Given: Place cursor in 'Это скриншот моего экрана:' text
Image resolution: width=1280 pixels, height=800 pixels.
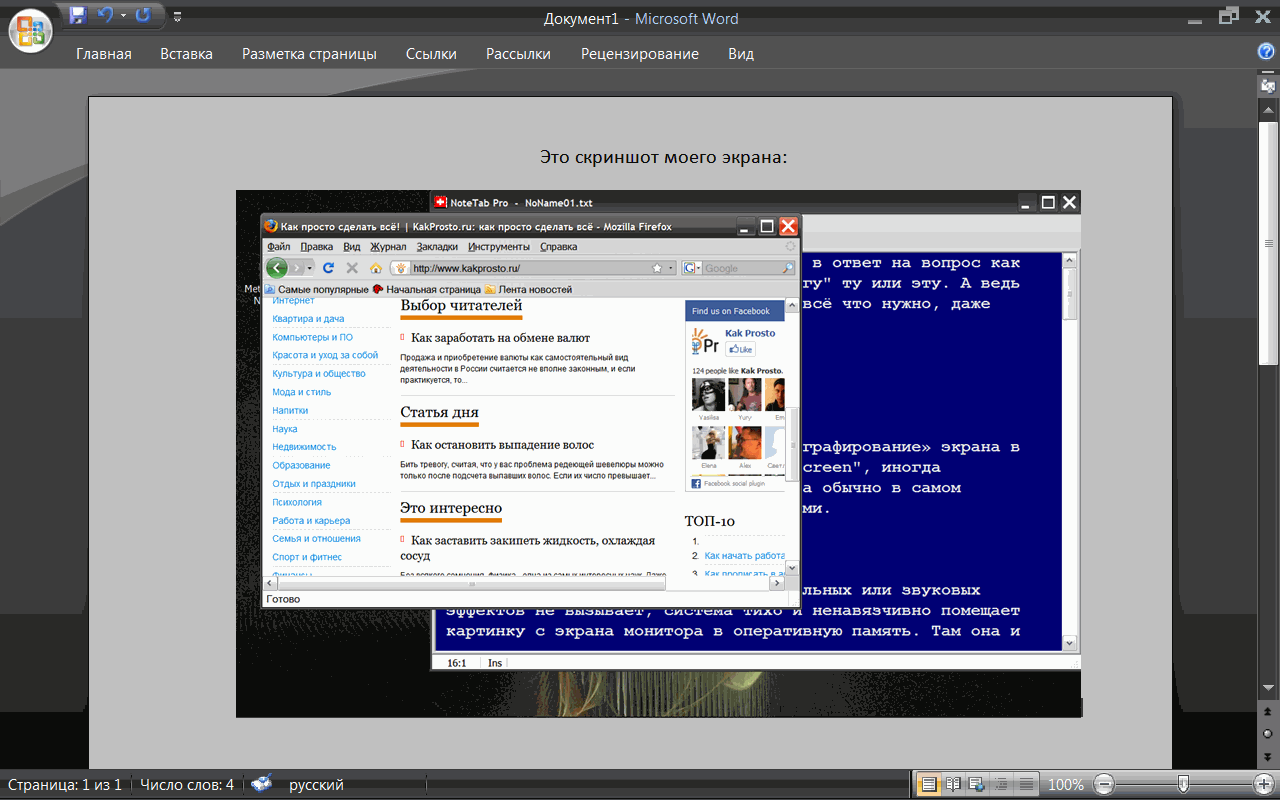Looking at the screenshot, I should [x=664, y=157].
